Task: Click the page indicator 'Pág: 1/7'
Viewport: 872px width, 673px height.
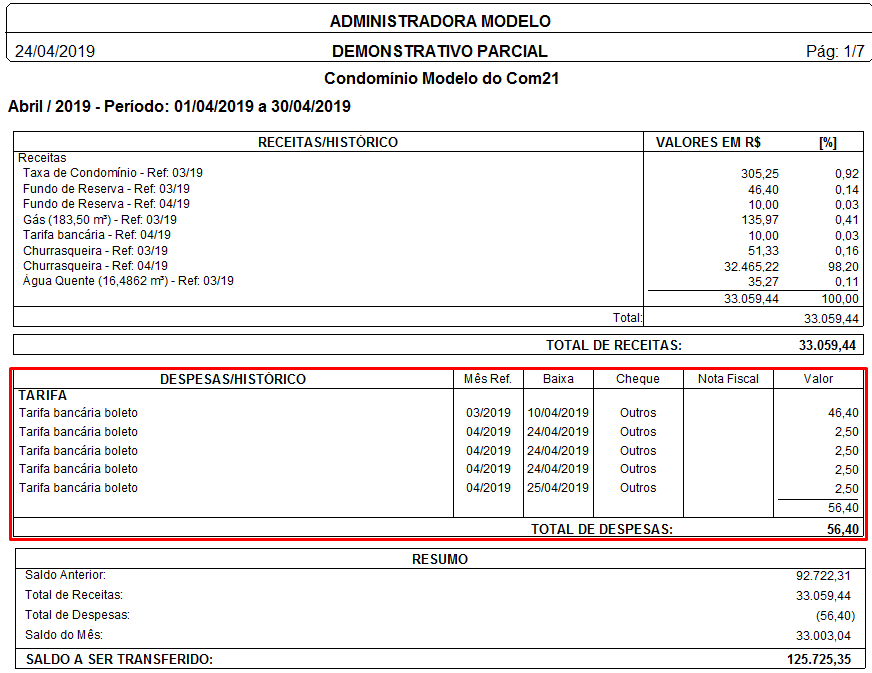Action: click(x=835, y=51)
